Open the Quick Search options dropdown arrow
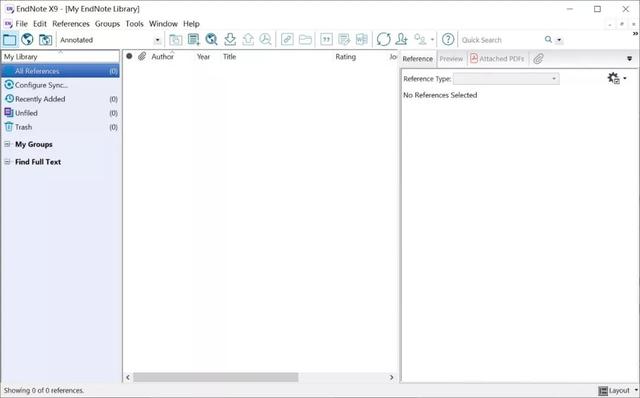The height and width of the screenshot is (398, 640). (x=559, y=40)
